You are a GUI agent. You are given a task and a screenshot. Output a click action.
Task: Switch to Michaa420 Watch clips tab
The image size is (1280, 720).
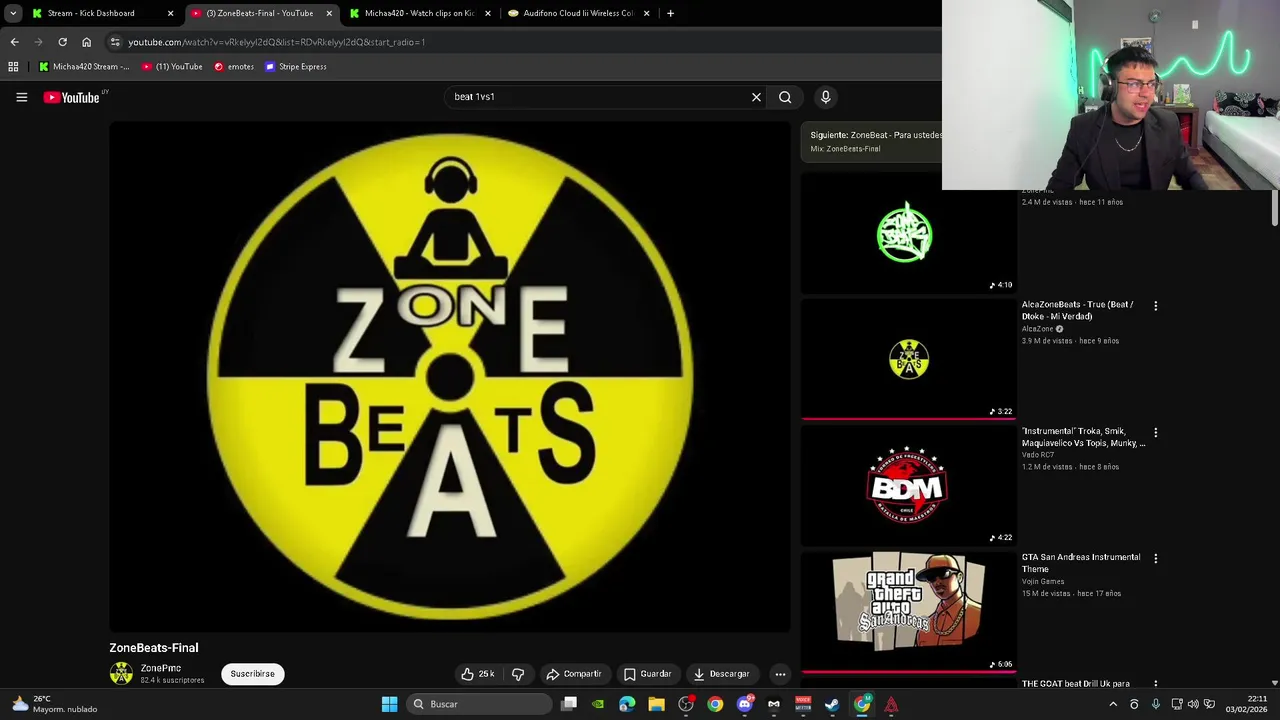click(419, 13)
